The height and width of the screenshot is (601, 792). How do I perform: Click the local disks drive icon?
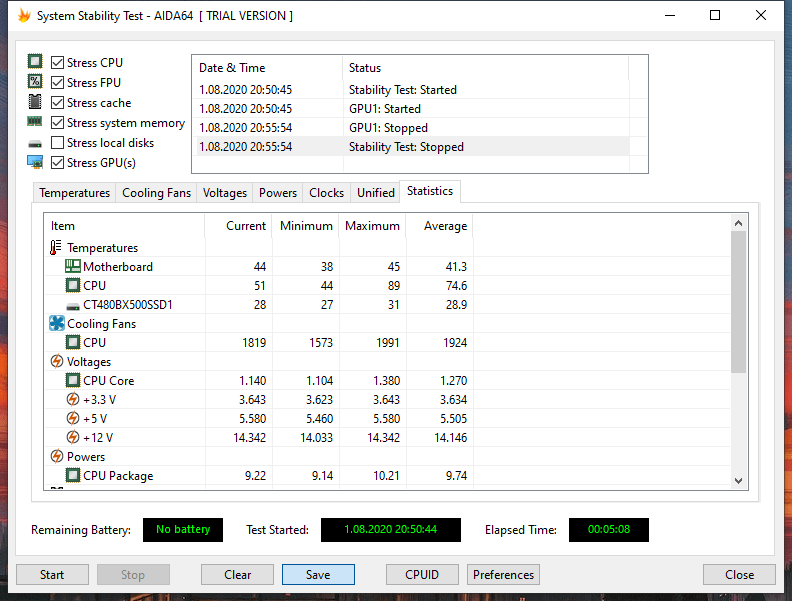click(x=35, y=144)
